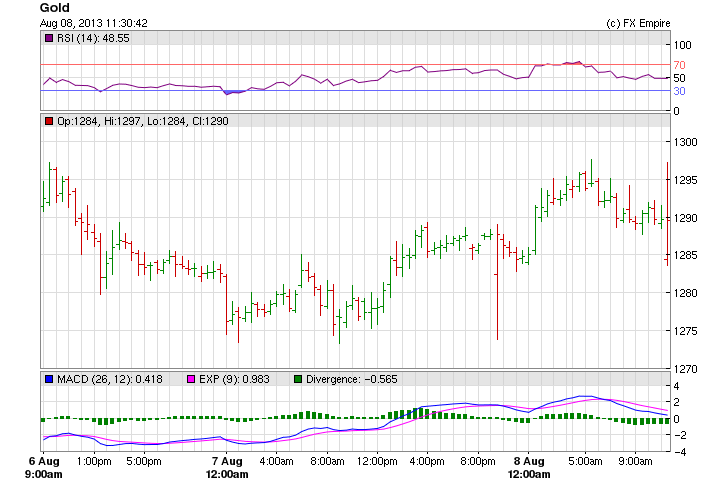Click the price axis label 1295
This screenshot has width=710, height=487.
(x=686, y=180)
